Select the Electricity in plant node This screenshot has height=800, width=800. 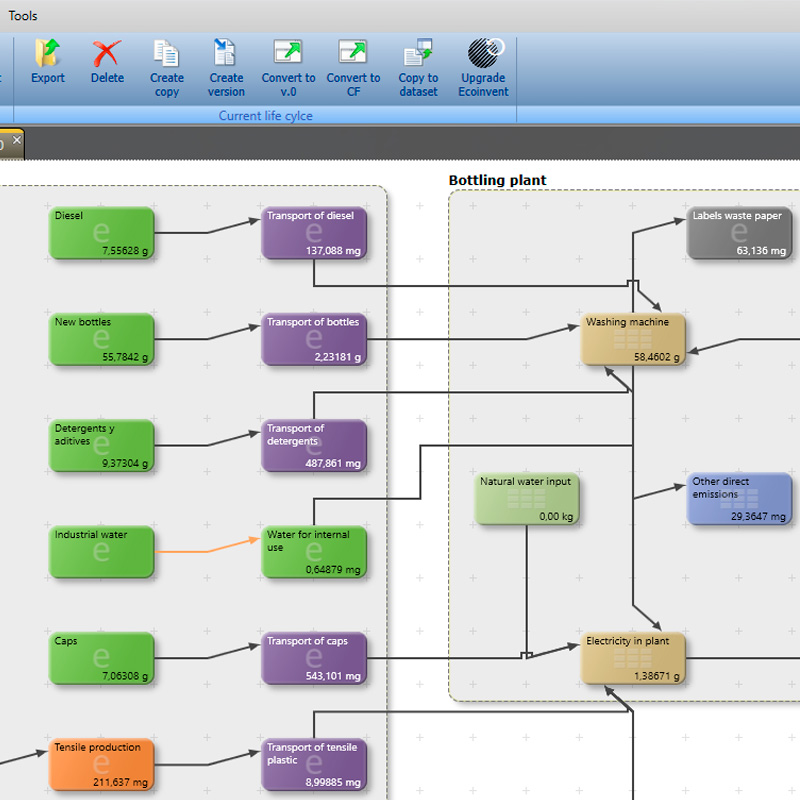[x=634, y=659]
